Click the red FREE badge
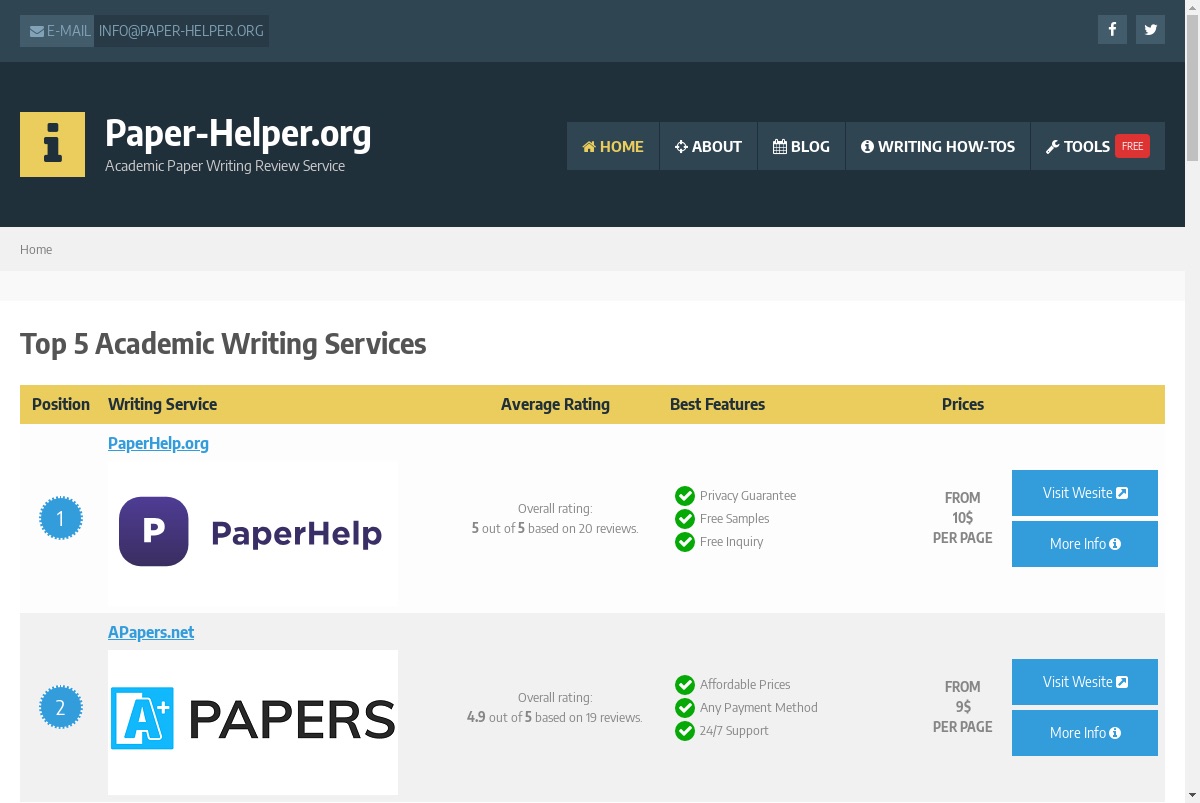Screen dimensions: 1200x803 pos(1132,146)
